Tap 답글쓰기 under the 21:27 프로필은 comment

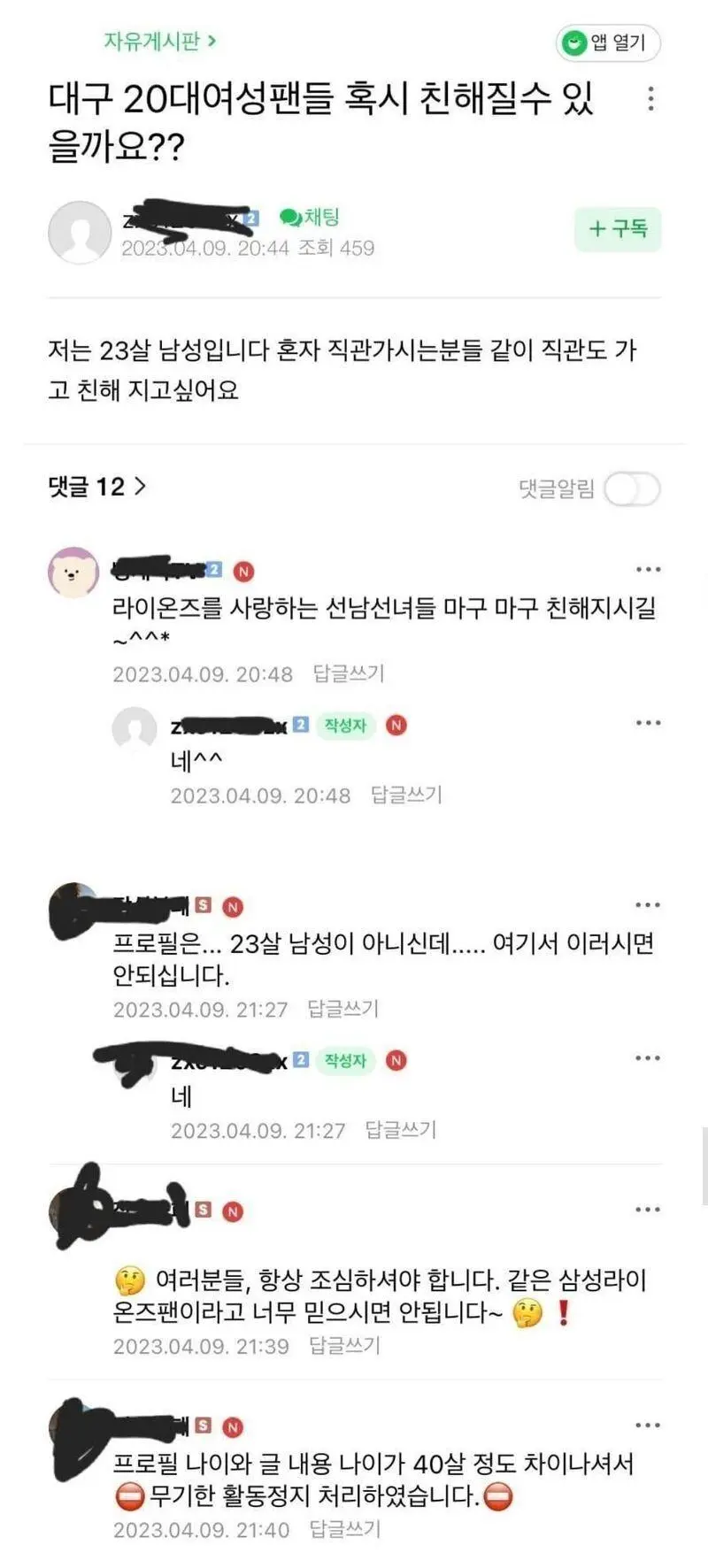tap(343, 1009)
